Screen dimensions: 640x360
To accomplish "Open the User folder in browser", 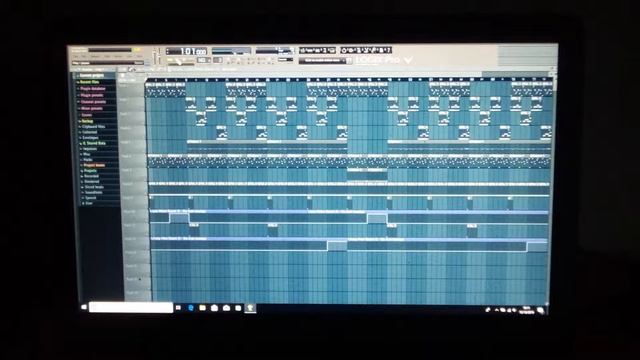I will coord(89,203).
